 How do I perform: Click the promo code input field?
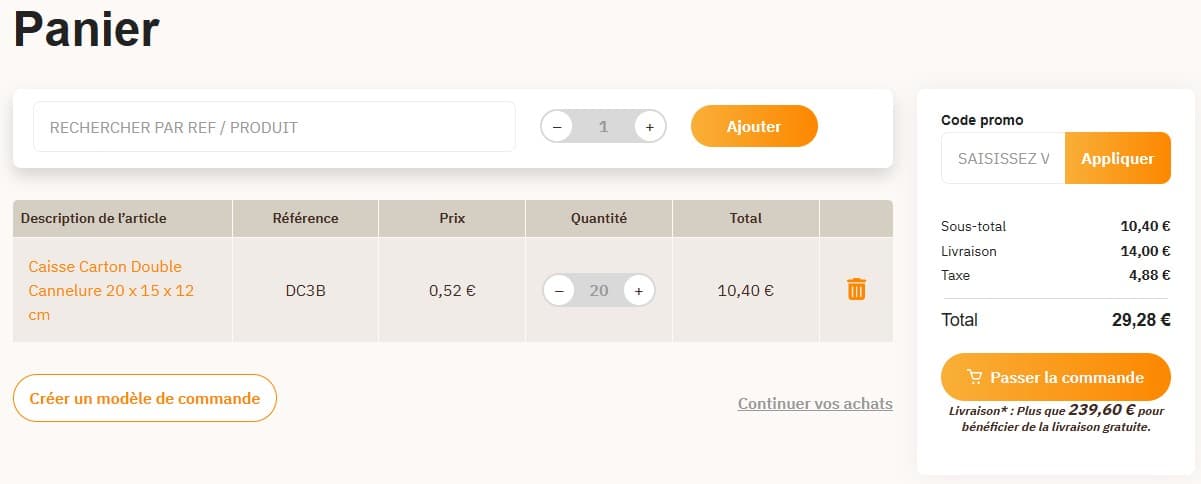pos(1003,158)
